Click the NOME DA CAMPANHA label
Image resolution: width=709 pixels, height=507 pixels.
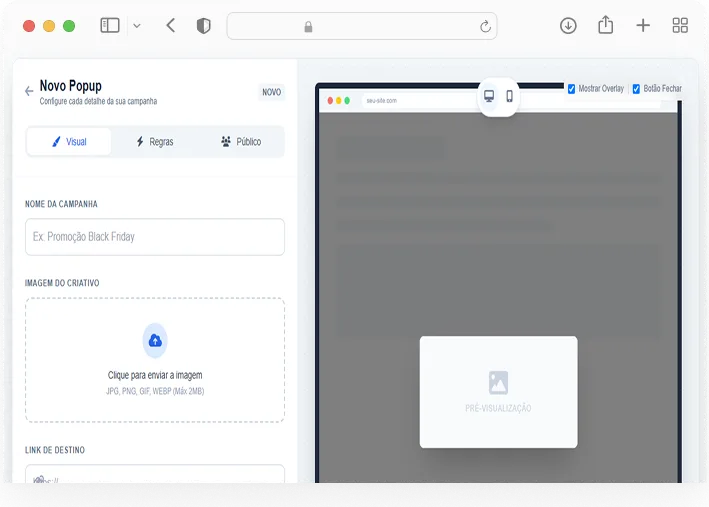pyautogui.click(x=61, y=204)
